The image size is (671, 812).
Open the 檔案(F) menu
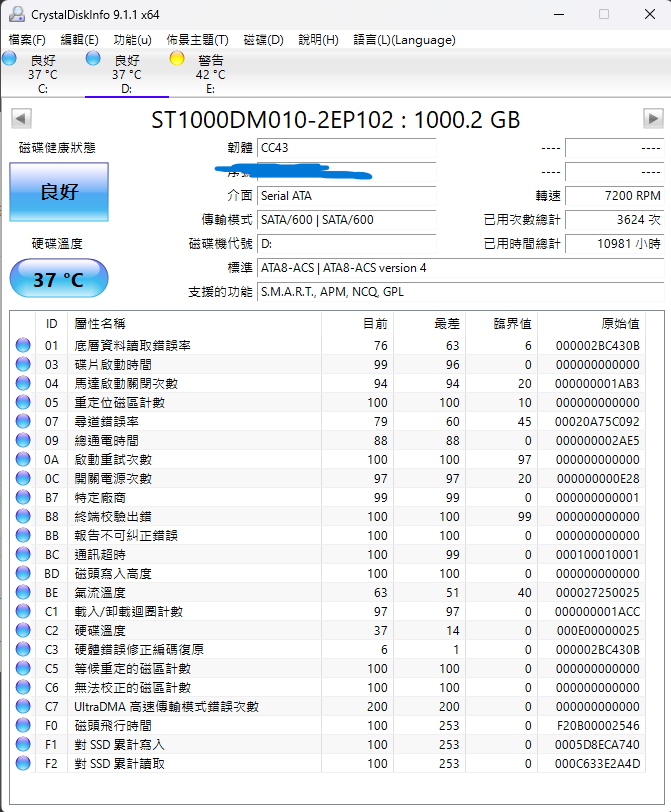click(x=27, y=40)
